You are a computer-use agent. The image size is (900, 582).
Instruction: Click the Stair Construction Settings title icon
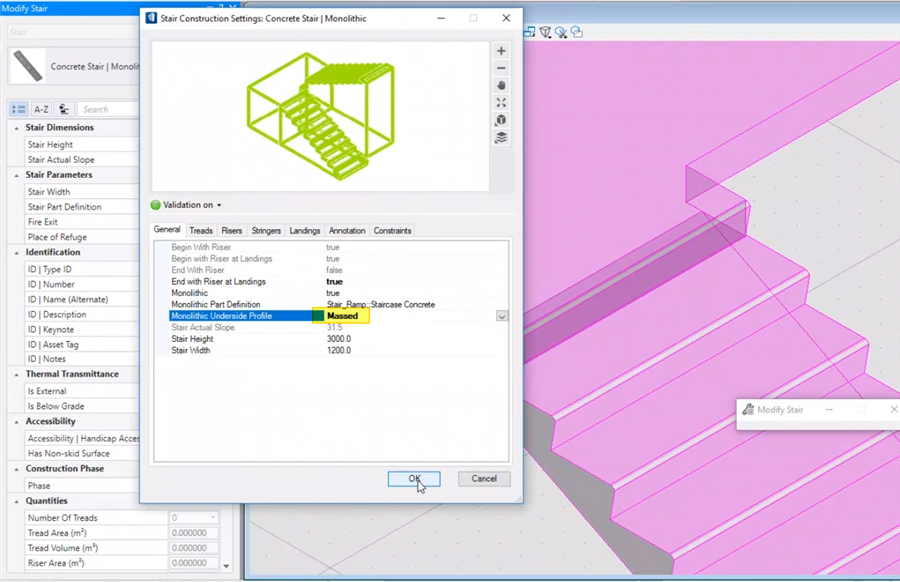click(x=151, y=18)
